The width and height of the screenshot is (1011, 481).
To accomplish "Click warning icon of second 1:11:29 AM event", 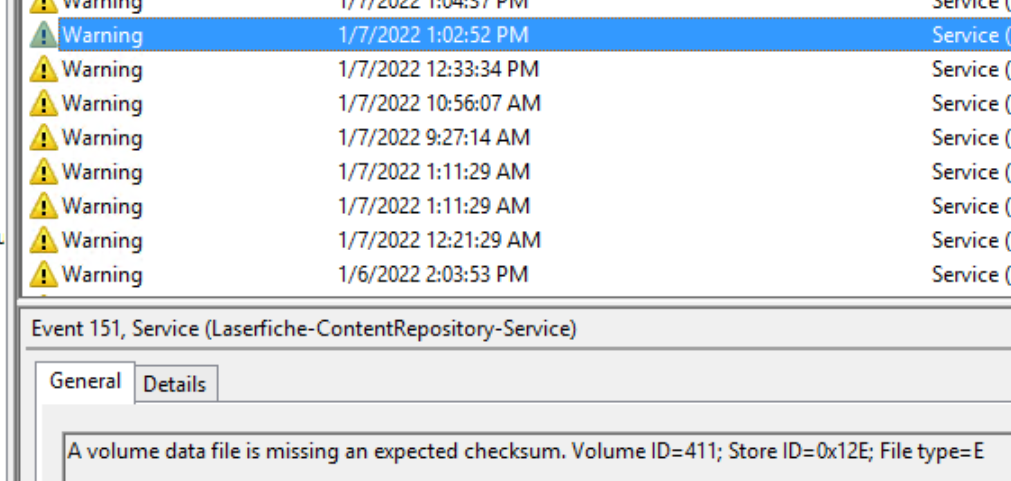I will coord(43,206).
